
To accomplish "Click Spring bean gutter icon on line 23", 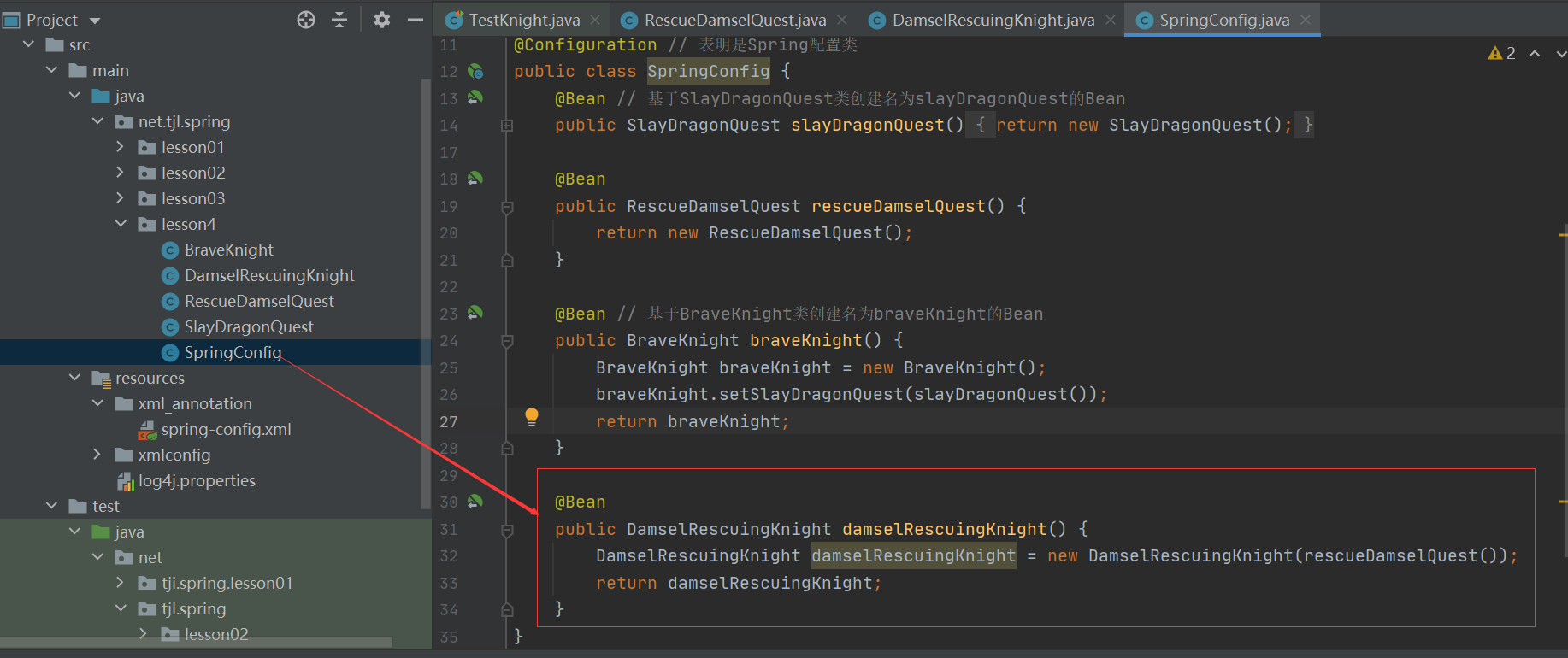I will click(475, 313).
